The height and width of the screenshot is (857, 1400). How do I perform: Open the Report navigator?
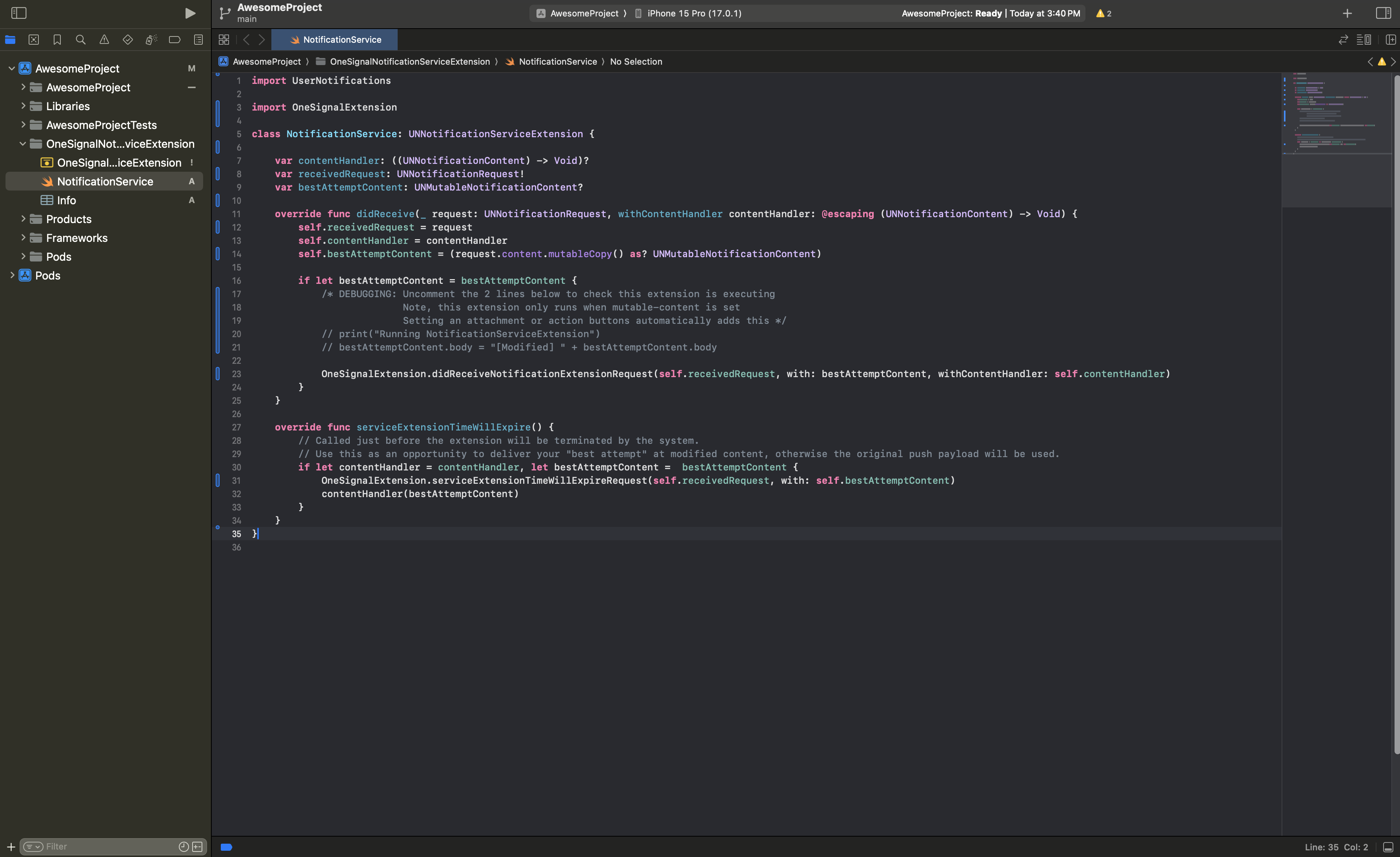pos(198,40)
